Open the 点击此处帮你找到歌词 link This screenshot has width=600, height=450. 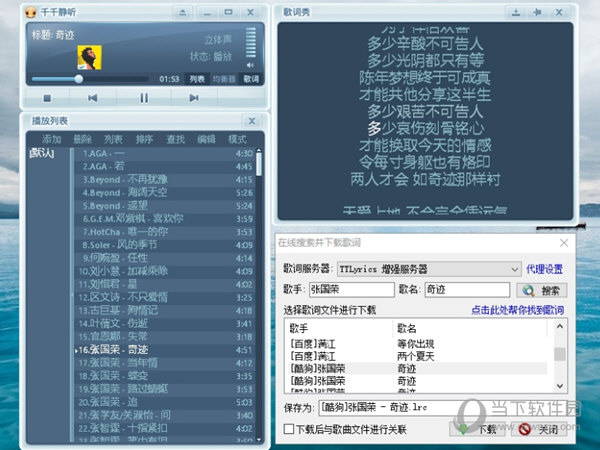coord(517,310)
